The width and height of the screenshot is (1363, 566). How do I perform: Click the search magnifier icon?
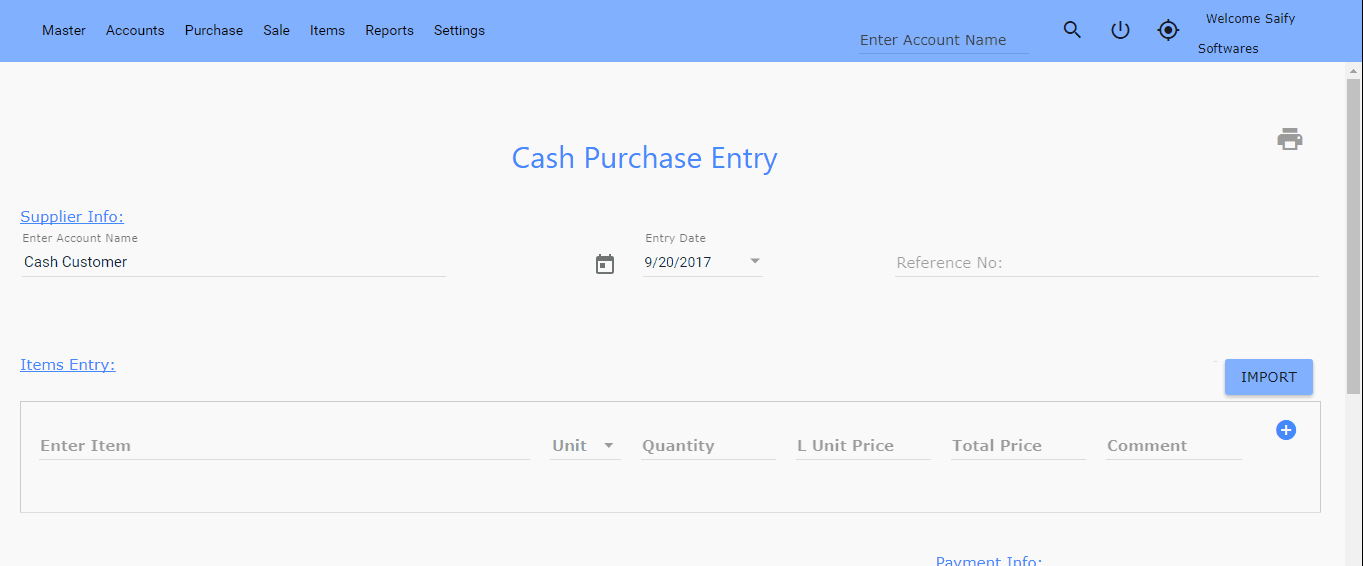[1072, 30]
